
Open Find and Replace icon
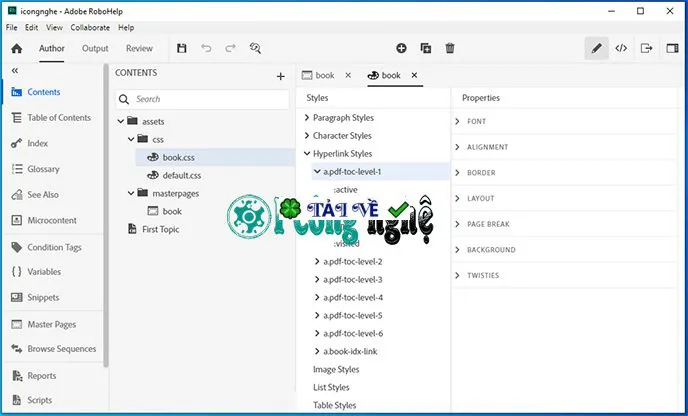click(255, 48)
